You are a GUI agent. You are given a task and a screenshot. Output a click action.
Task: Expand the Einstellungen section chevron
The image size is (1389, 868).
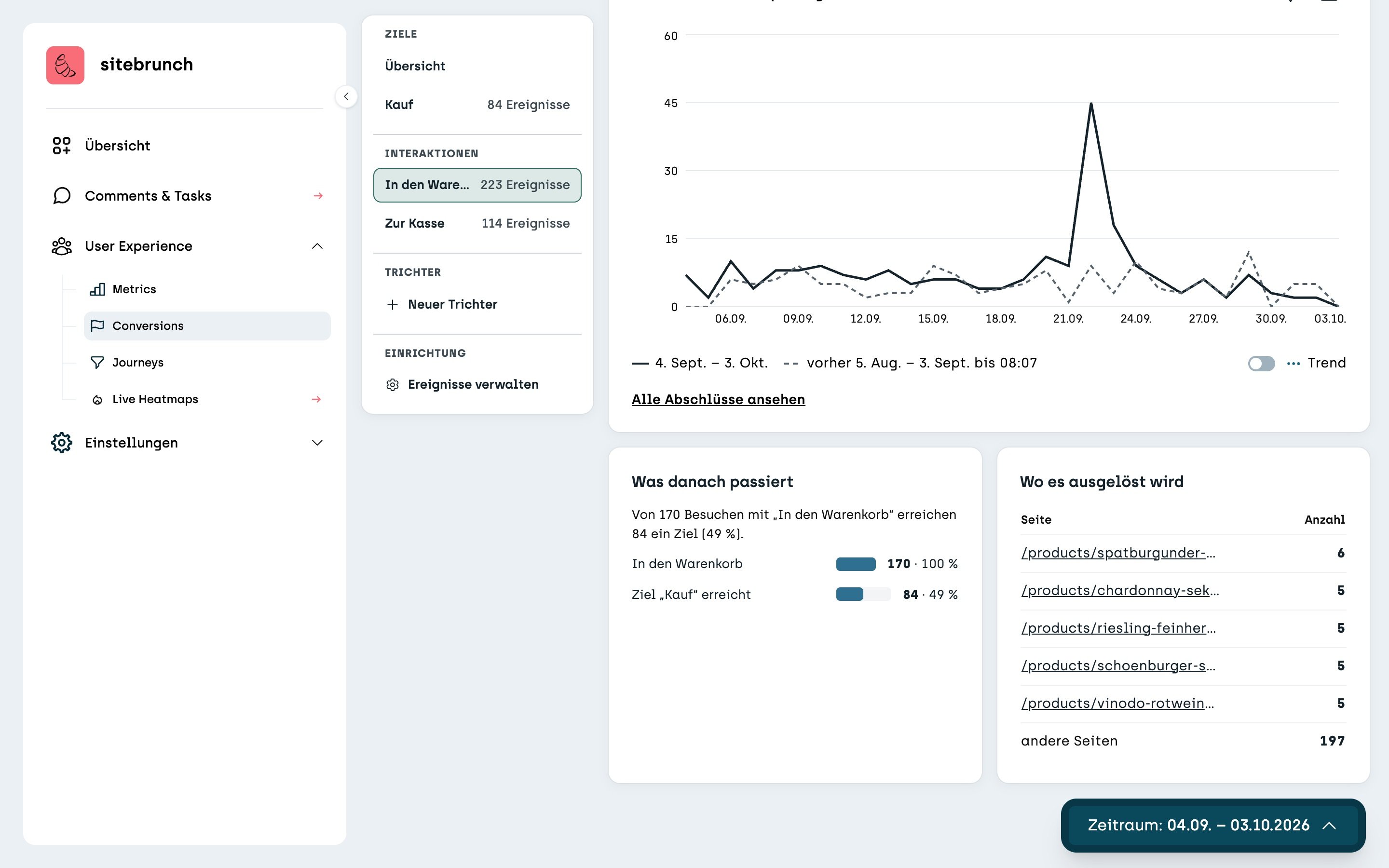click(x=317, y=443)
